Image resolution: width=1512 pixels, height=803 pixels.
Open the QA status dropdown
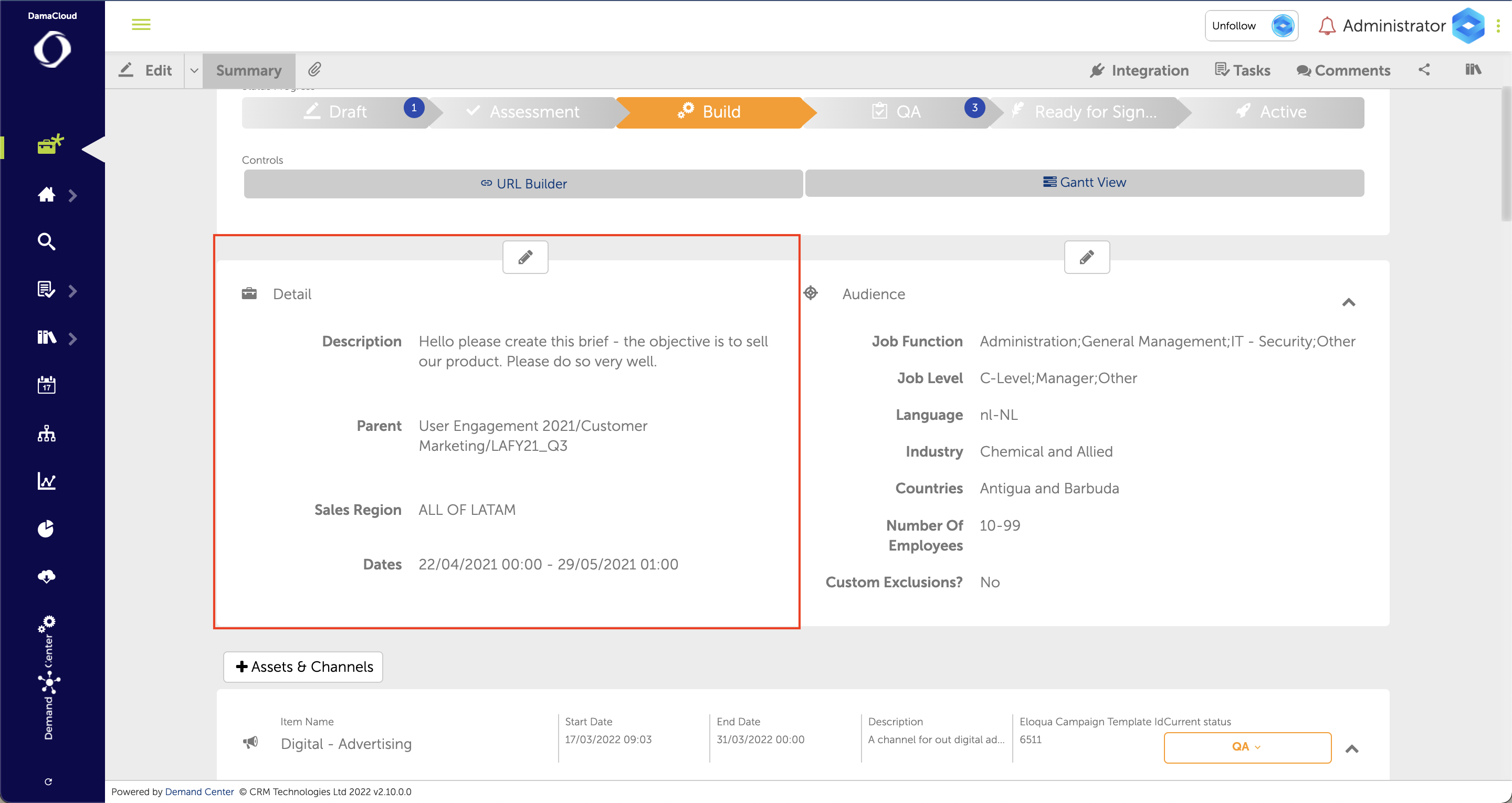[1247, 747]
